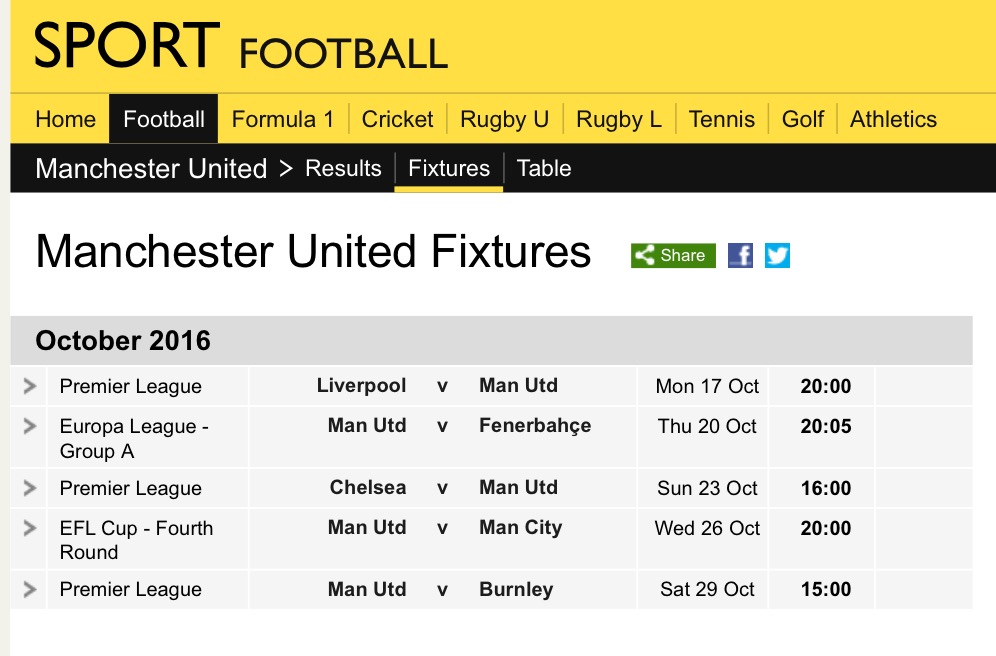Click the Manchester United breadcrumb link
The image size is (996, 656).
(x=151, y=169)
